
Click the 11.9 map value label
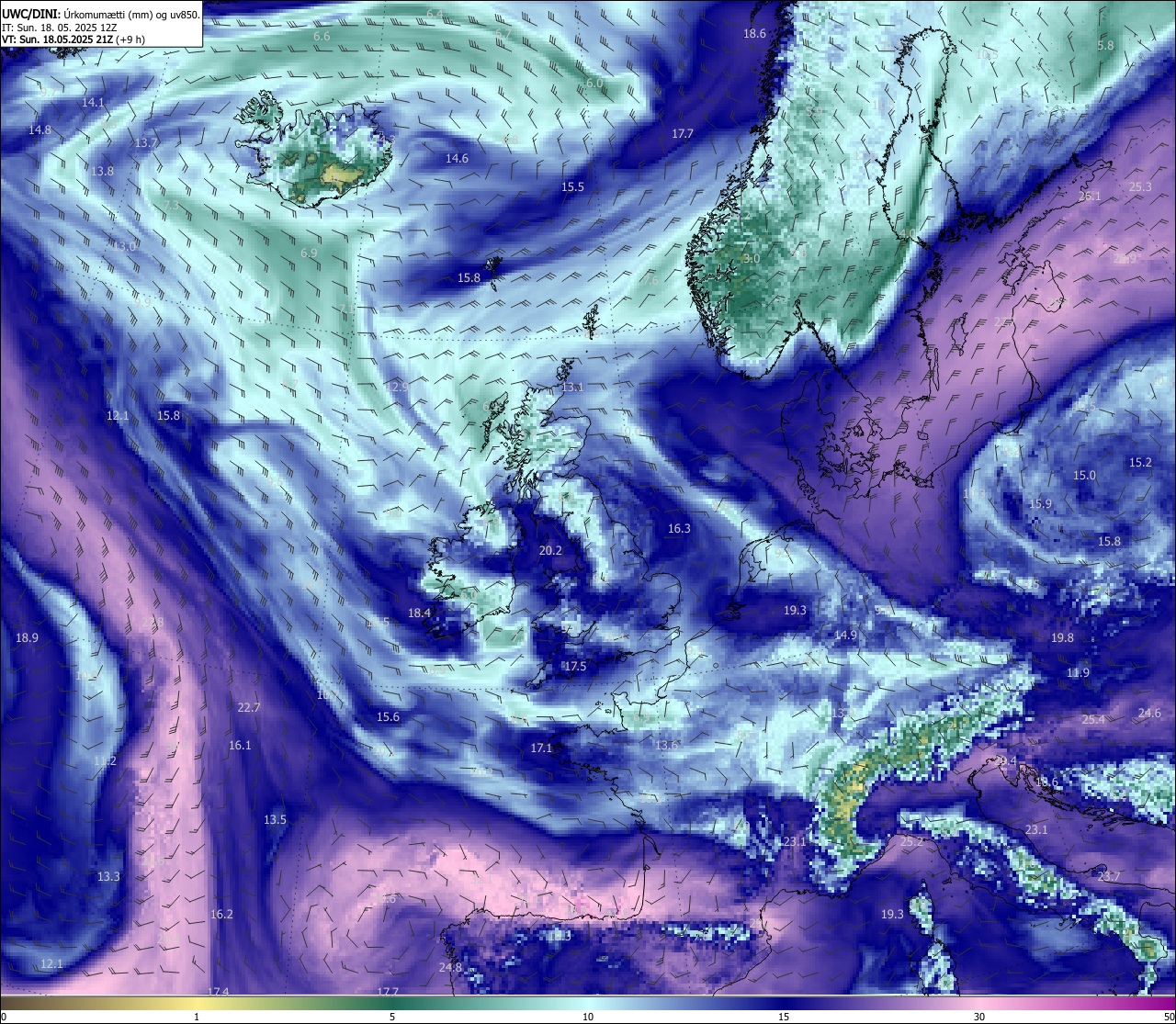pos(1078,672)
